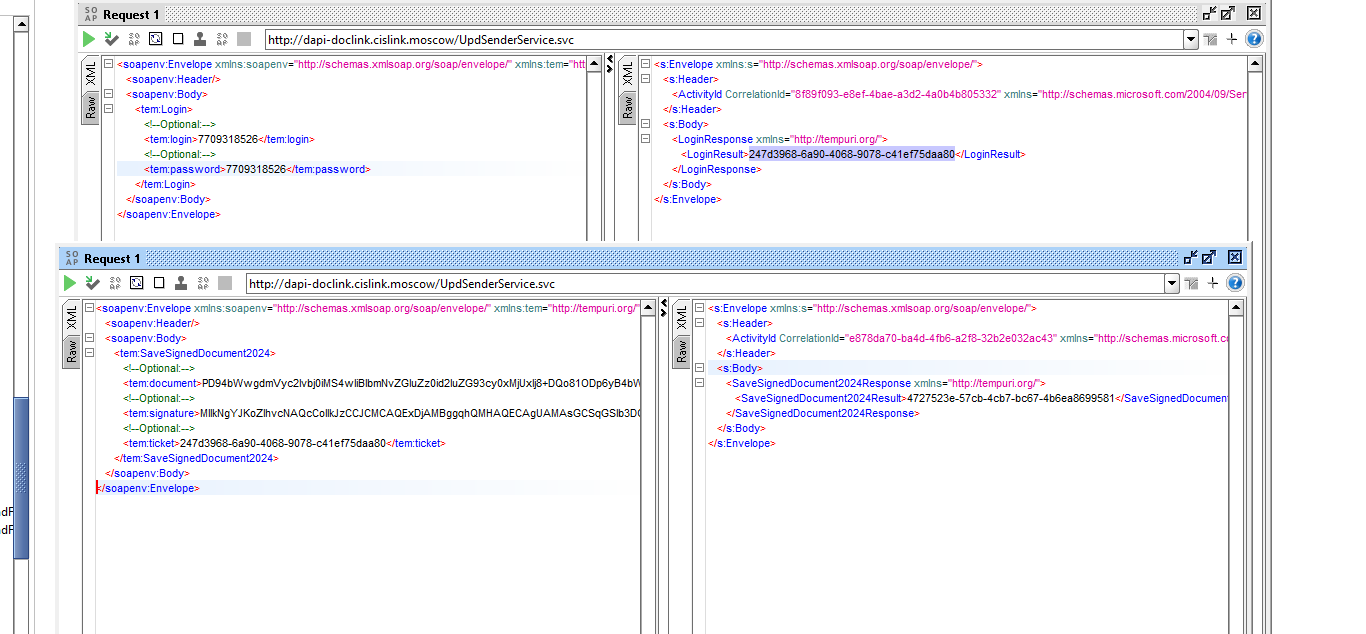Click endpoint URL field in Login window
This screenshot has height=634, width=1366.
(724, 40)
